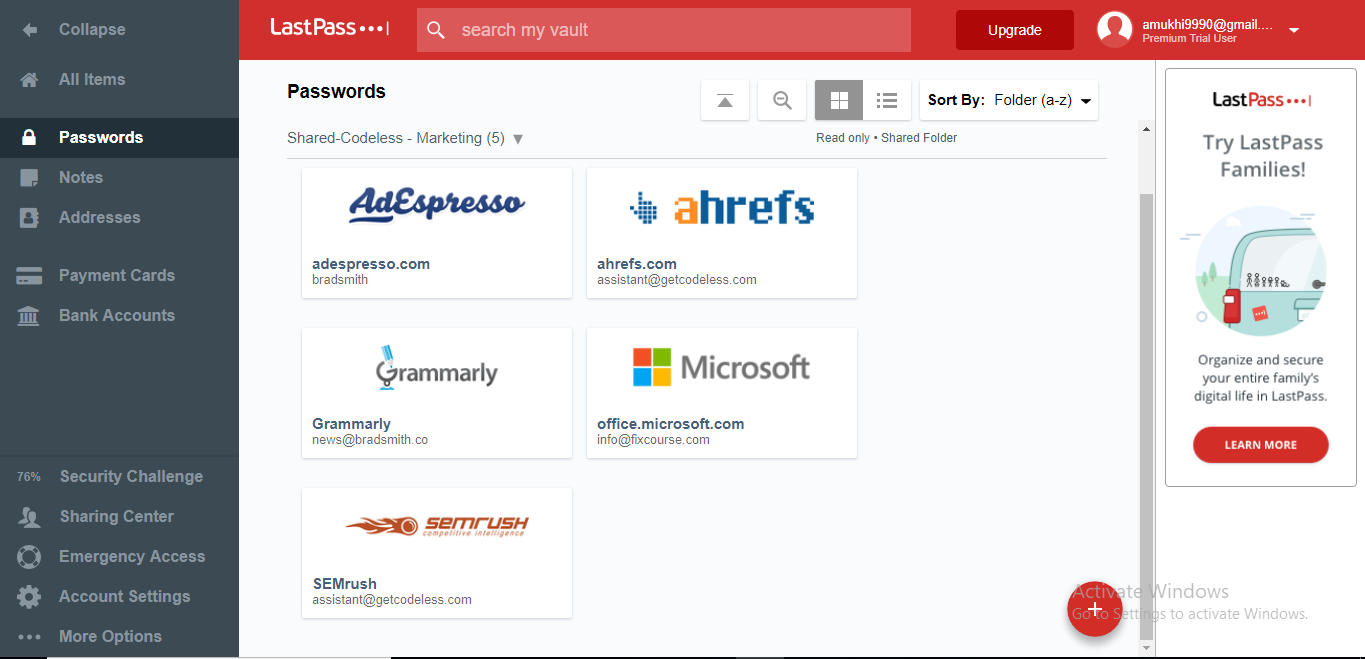The image size is (1365, 659).
Task: Click the Addresses contact card icon
Action: (x=30, y=218)
